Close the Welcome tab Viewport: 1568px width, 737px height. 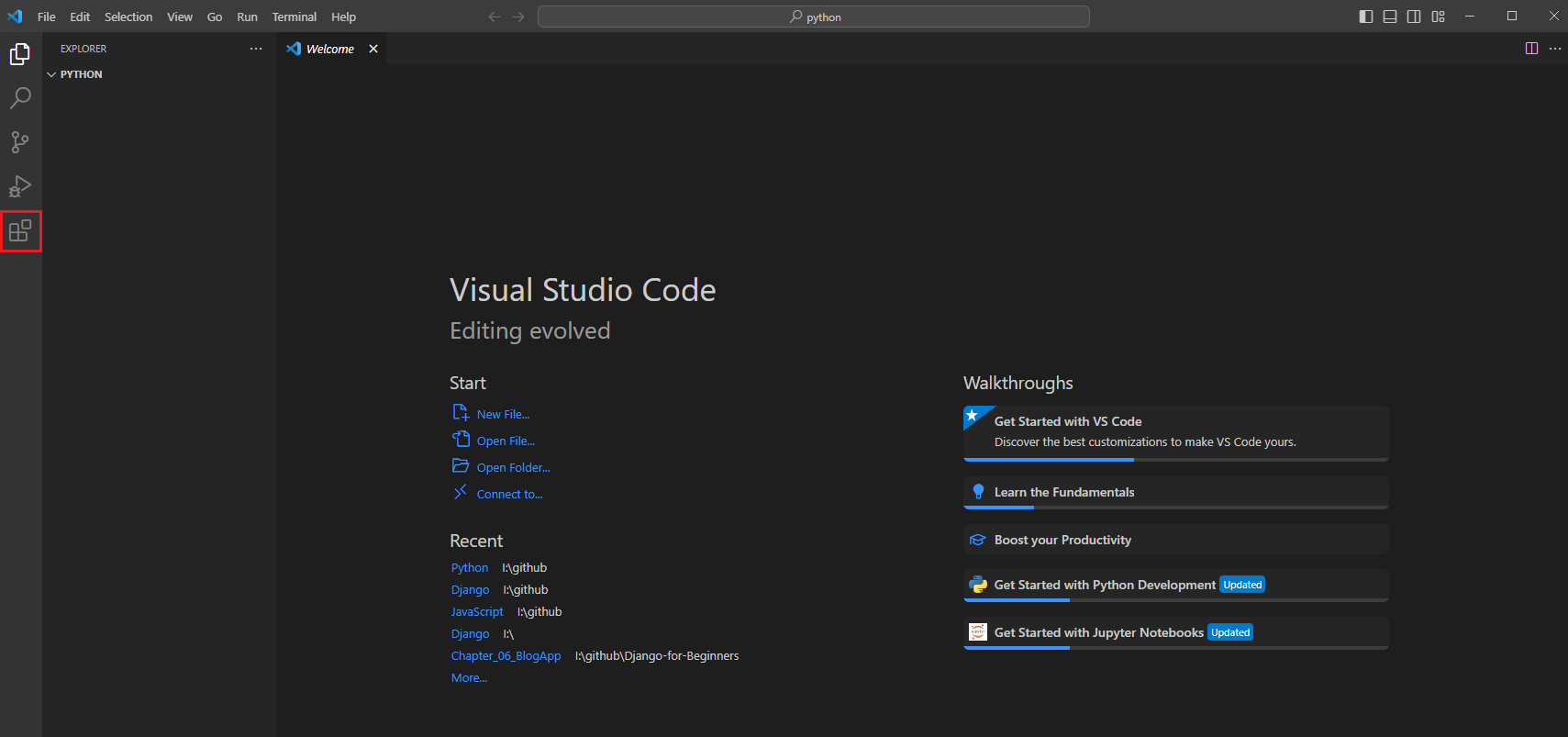(373, 49)
